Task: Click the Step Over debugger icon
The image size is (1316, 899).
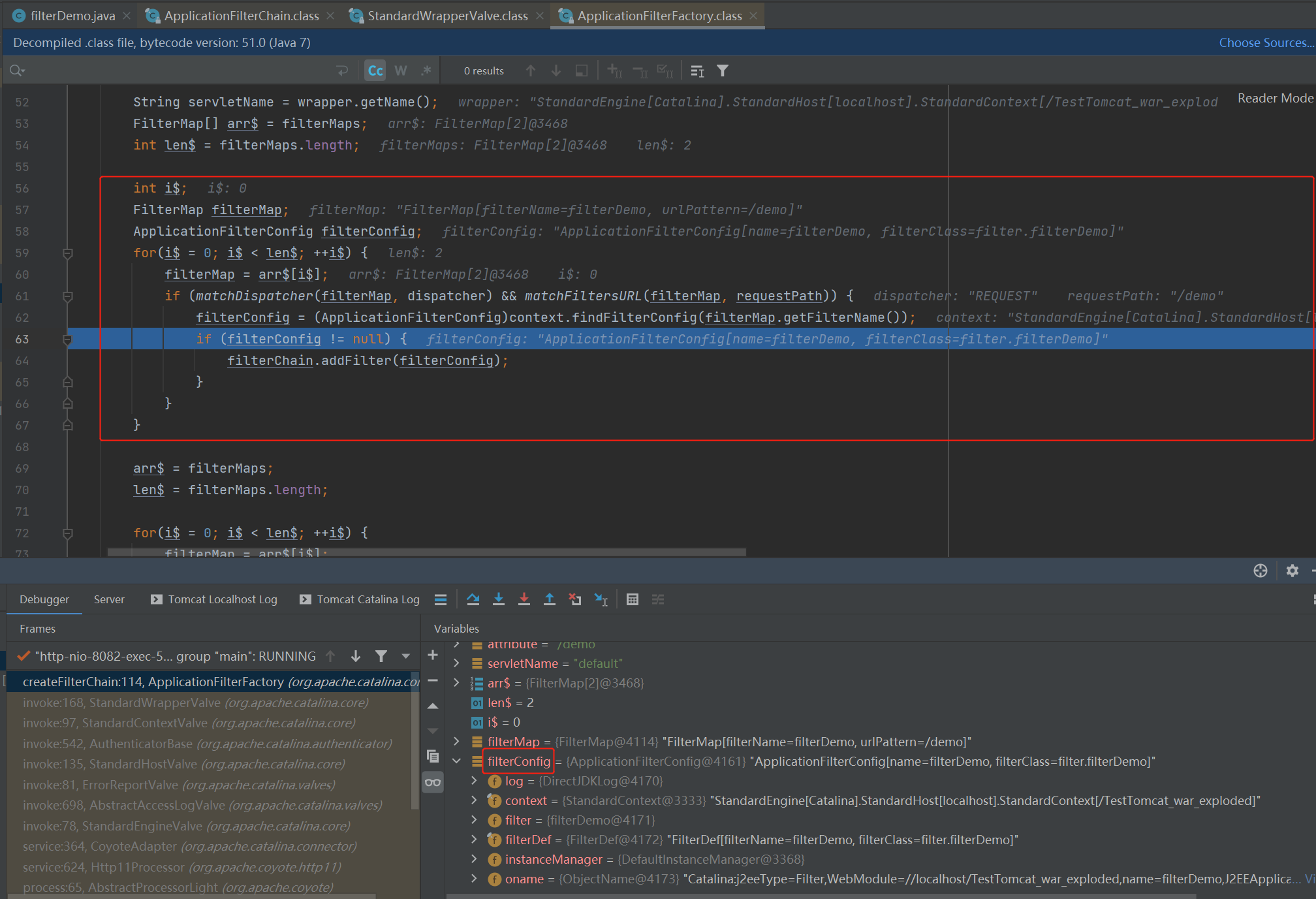Action: click(x=473, y=599)
